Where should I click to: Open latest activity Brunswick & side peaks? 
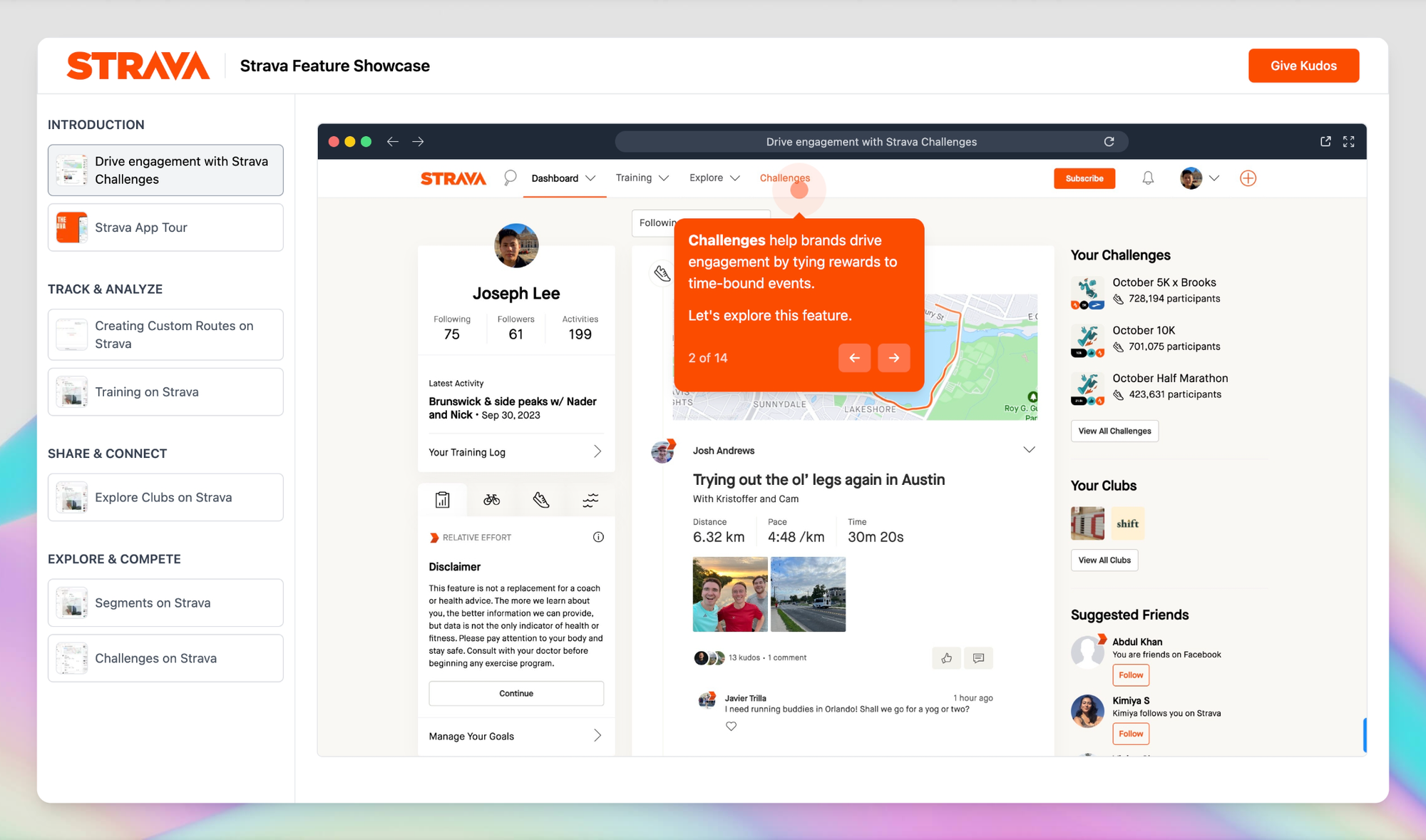pyautogui.click(x=513, y=408)
